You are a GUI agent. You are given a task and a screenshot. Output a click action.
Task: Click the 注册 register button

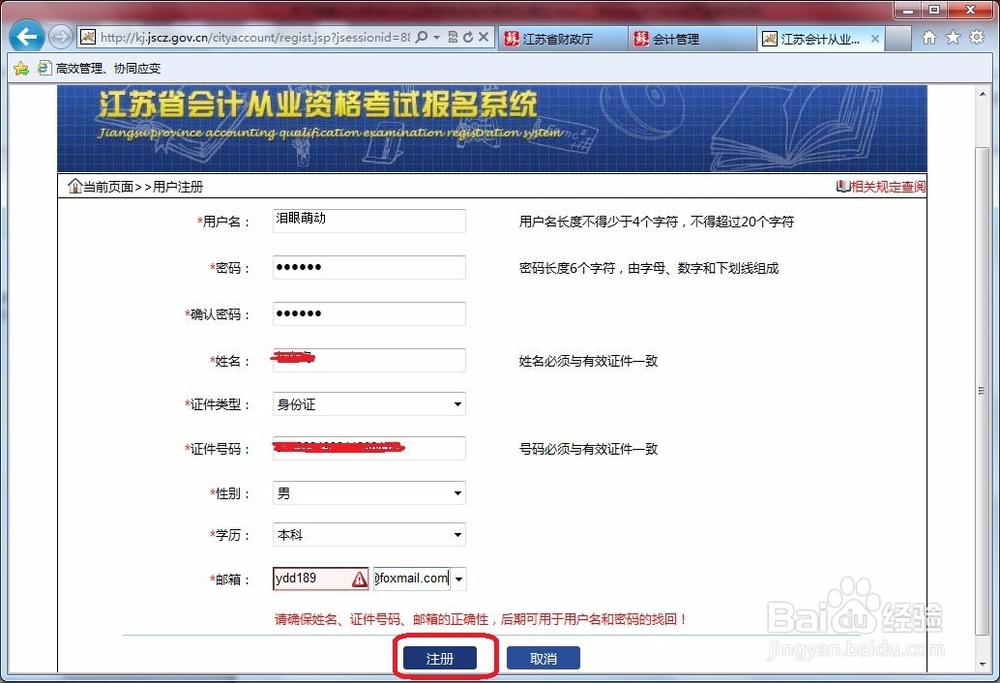coord(439,658)
